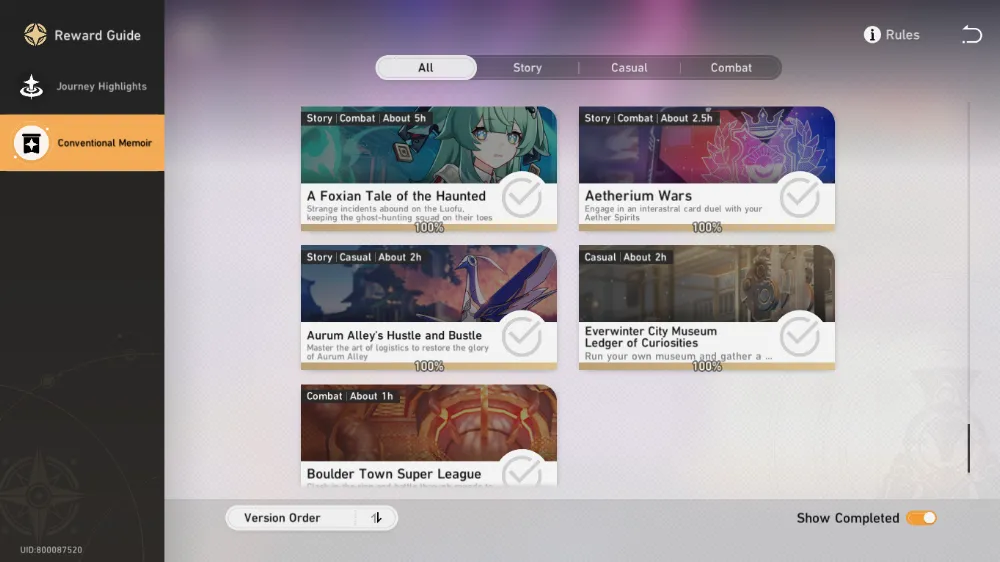
Task: Select Conventional Memoir menu entry
Action: click(82, 143)
